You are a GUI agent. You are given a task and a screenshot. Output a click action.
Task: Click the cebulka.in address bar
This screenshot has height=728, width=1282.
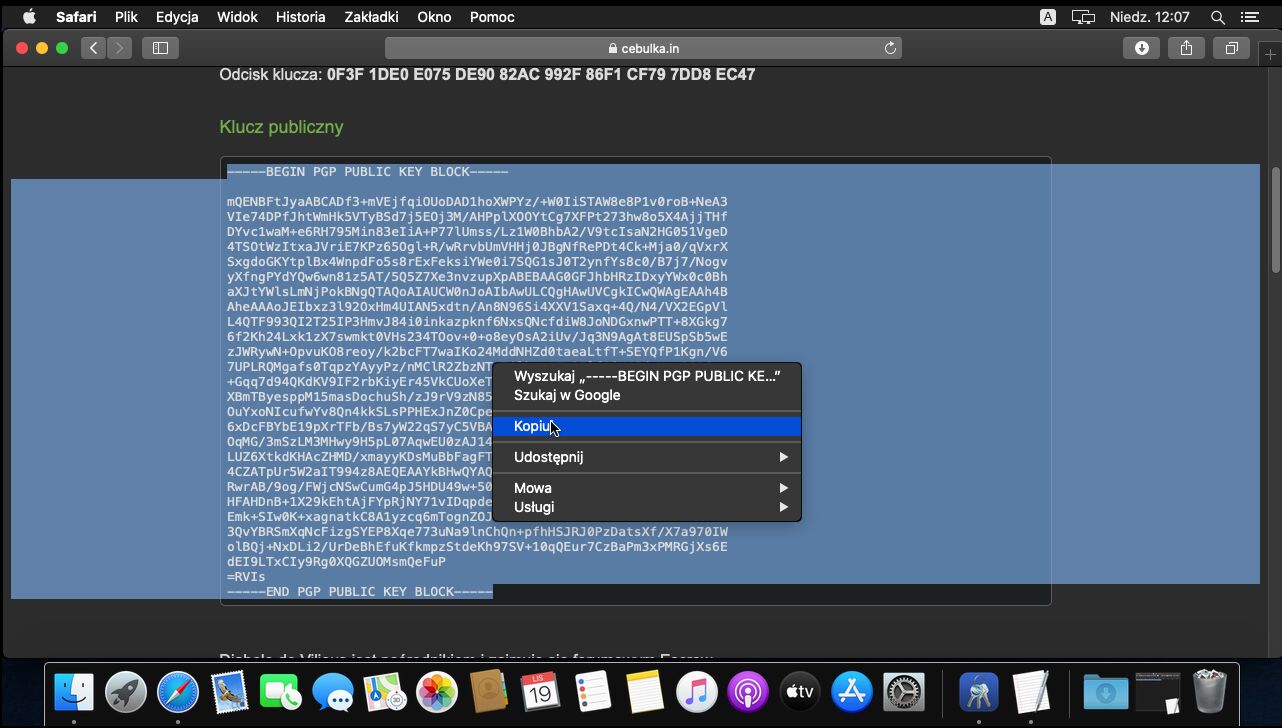pyautogui.click(x=644, y=48)
